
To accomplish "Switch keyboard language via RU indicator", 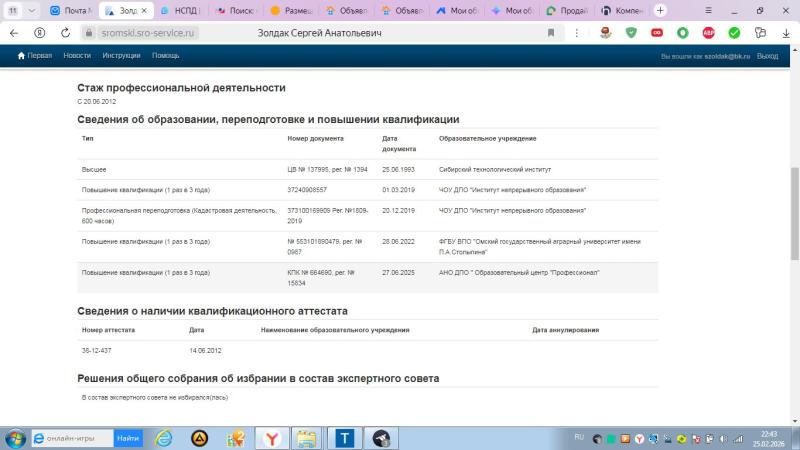I will tap(579, 438).
